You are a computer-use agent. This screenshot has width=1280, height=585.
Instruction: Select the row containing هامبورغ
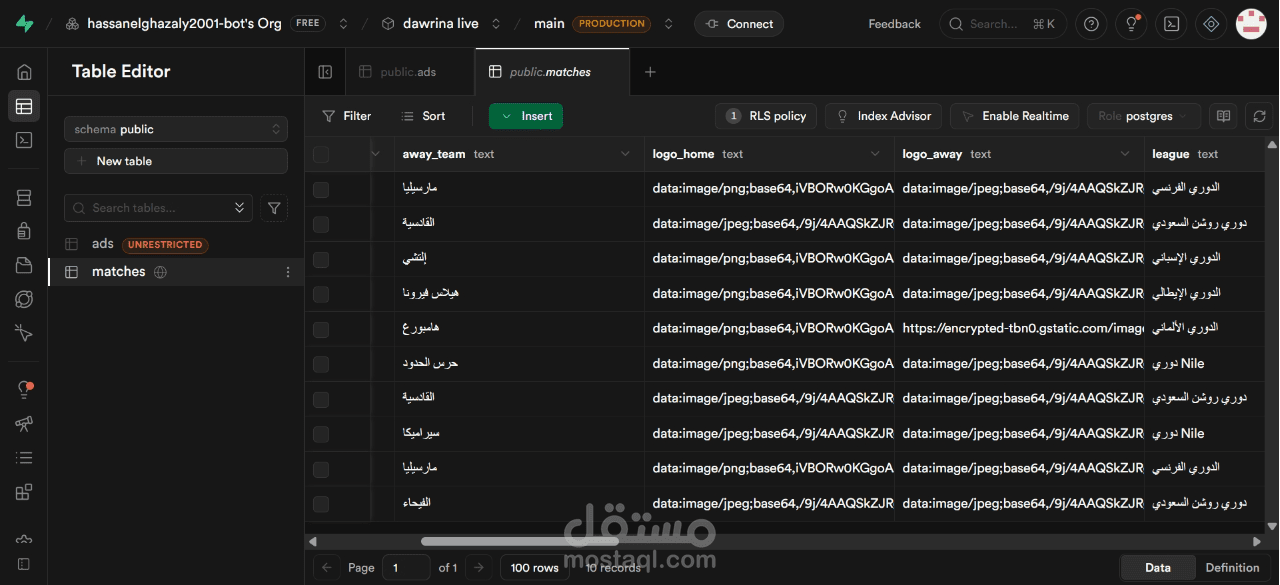coord(321,329)
